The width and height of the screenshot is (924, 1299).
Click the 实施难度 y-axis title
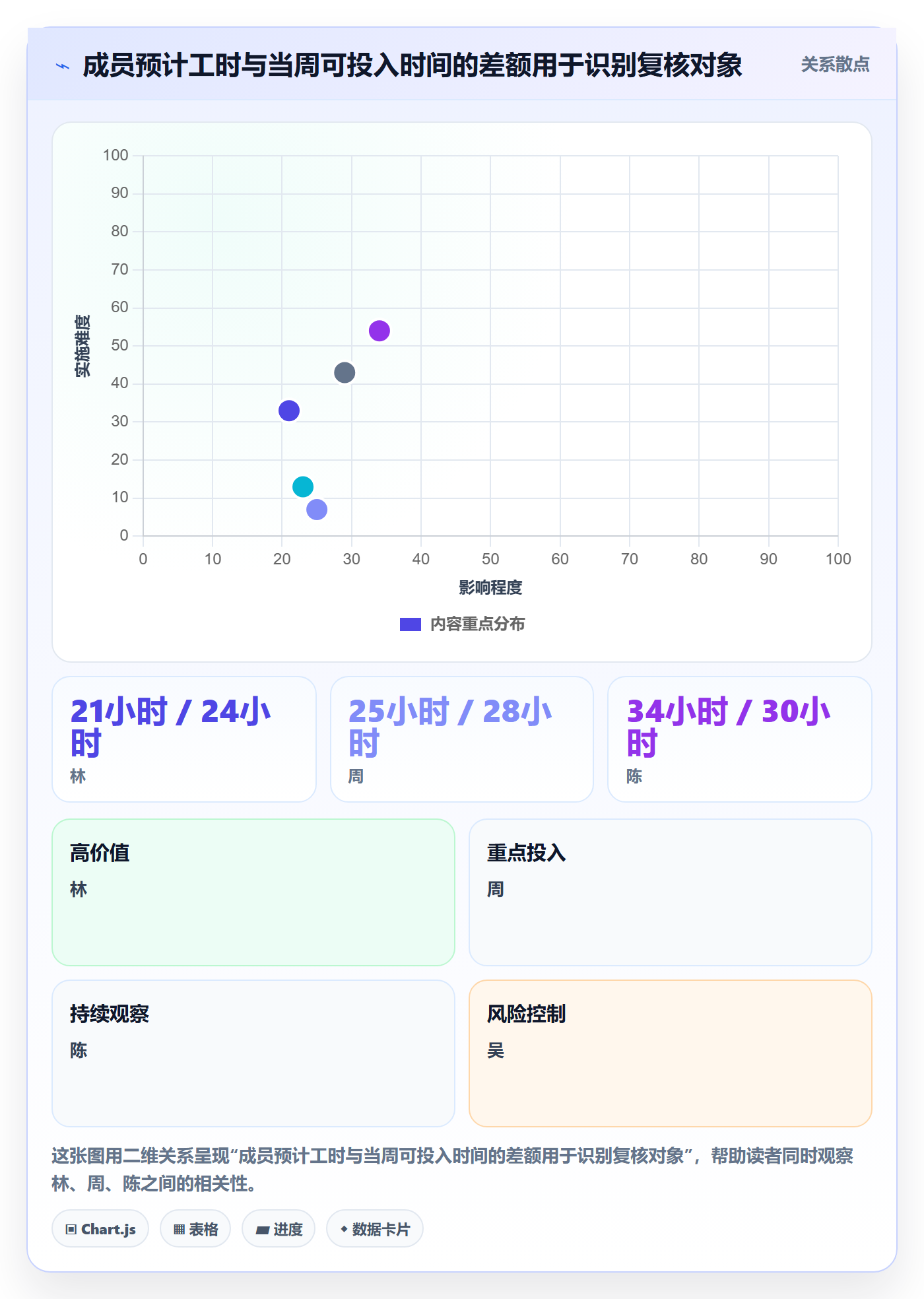(x=82, y=346)
